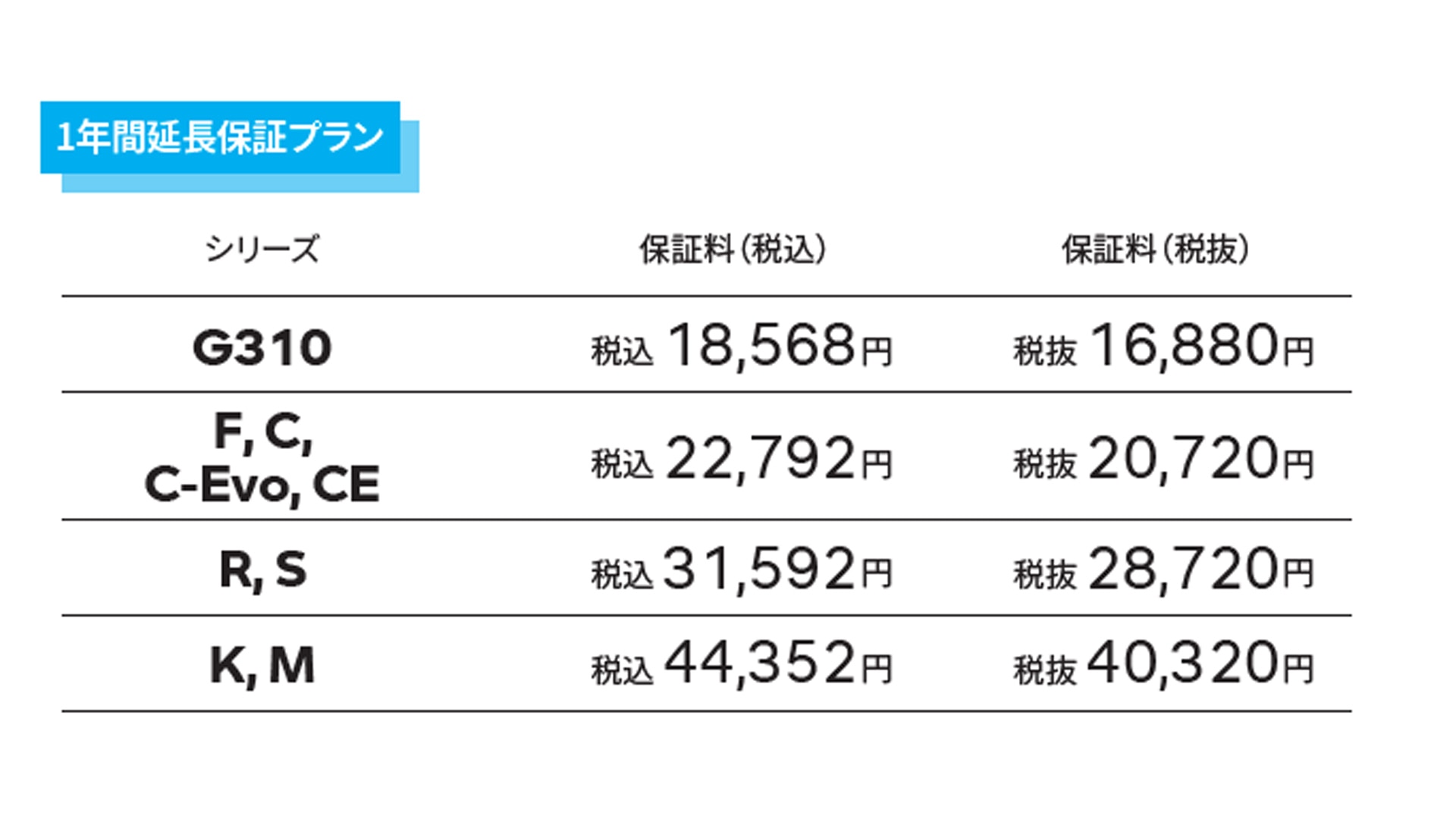This screenshot has width=1456, height=819.
Task: Select the 税抜 40,320円 price
Action: [1163, 665]
